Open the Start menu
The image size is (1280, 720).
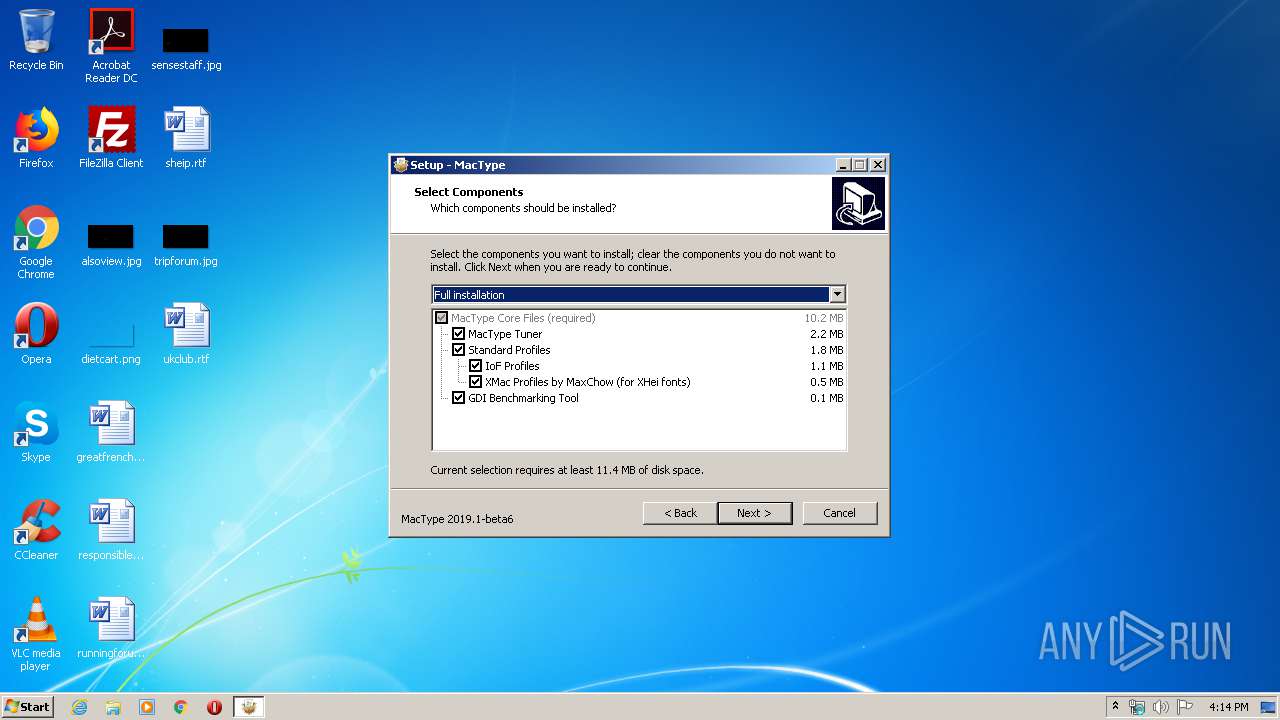click(28, 707)
